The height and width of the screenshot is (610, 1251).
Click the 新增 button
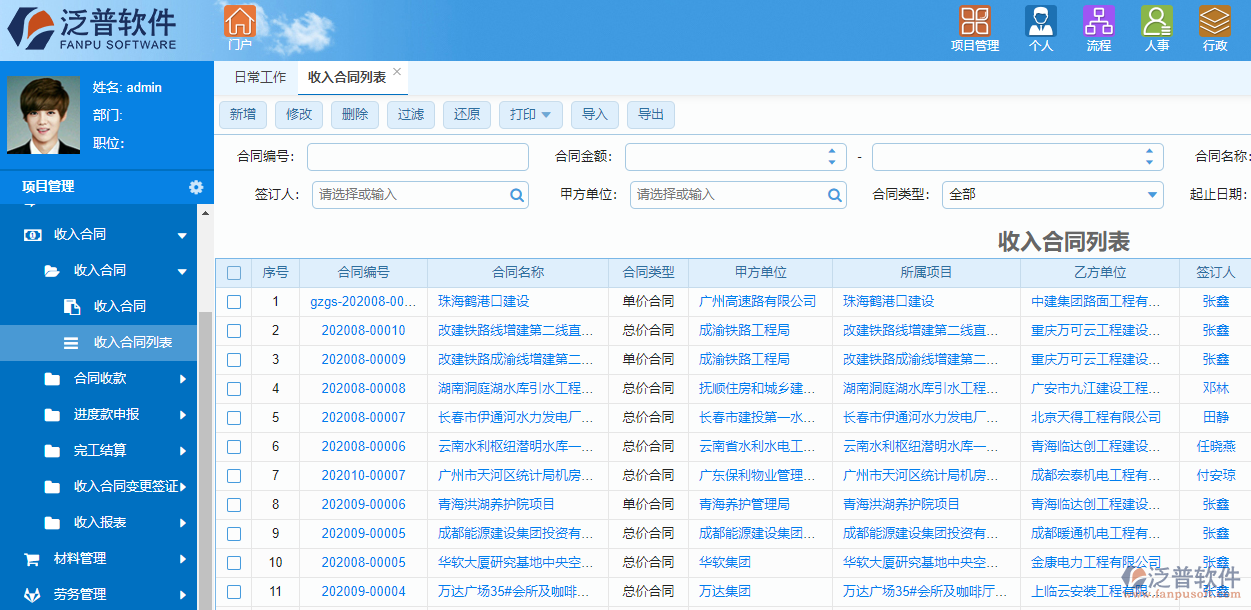242,114
